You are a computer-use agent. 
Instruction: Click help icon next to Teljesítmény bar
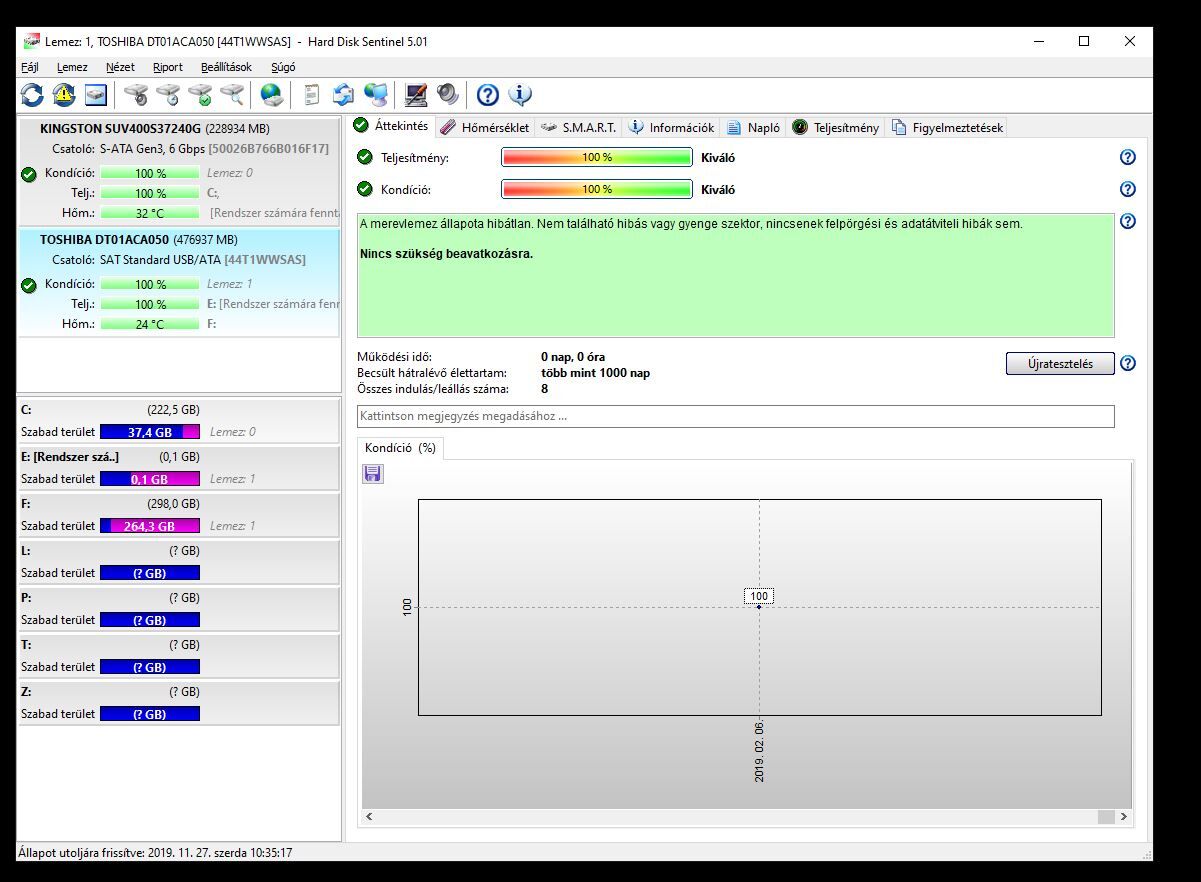[1128, 157]
